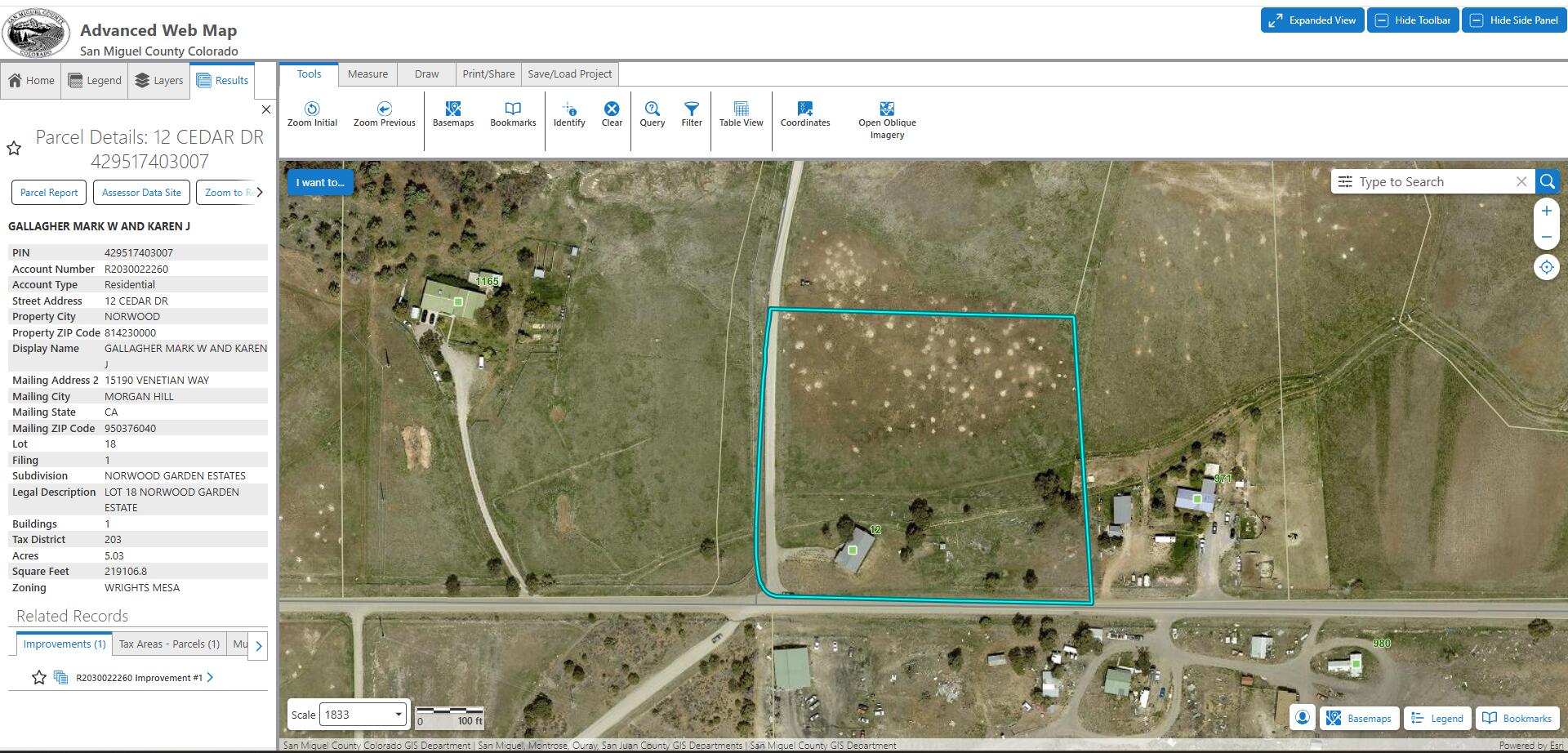Activate the Identify tool

pyautogui.click(x=569, y=114)
